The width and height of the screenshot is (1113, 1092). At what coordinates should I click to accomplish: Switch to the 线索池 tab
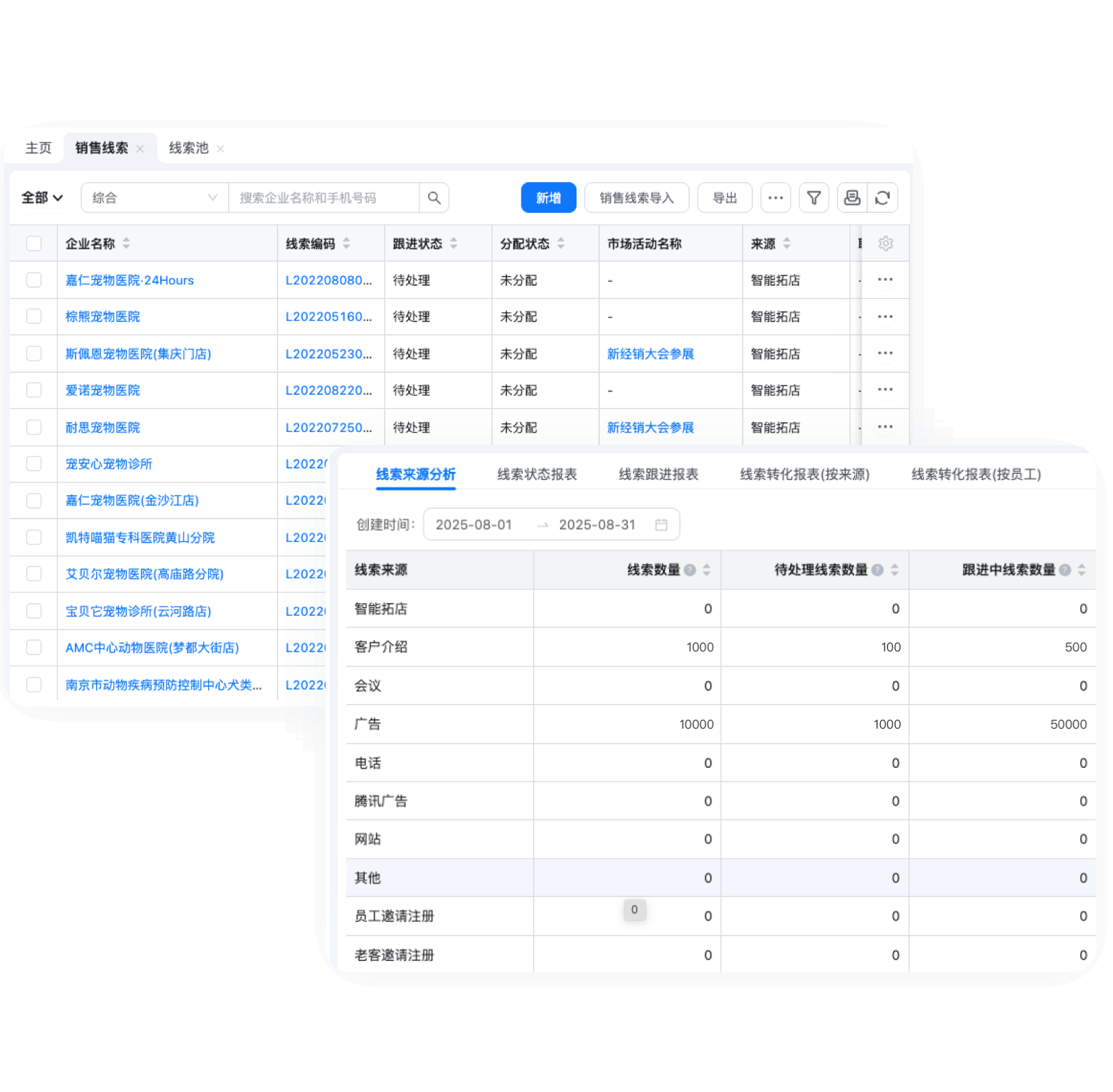(188, 148)
